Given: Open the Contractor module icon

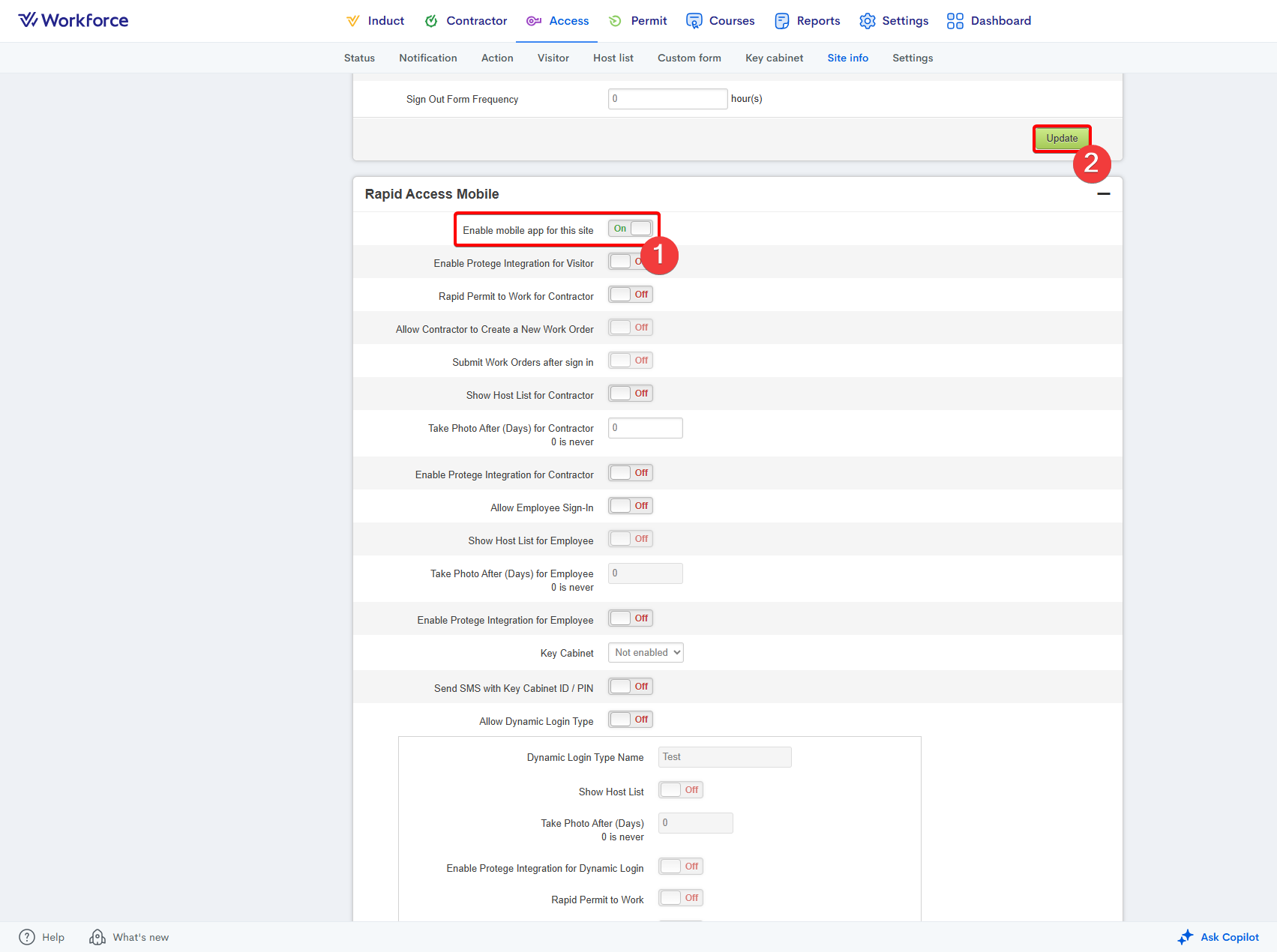Looking at the screenshot, I should [x=431, y=21].
